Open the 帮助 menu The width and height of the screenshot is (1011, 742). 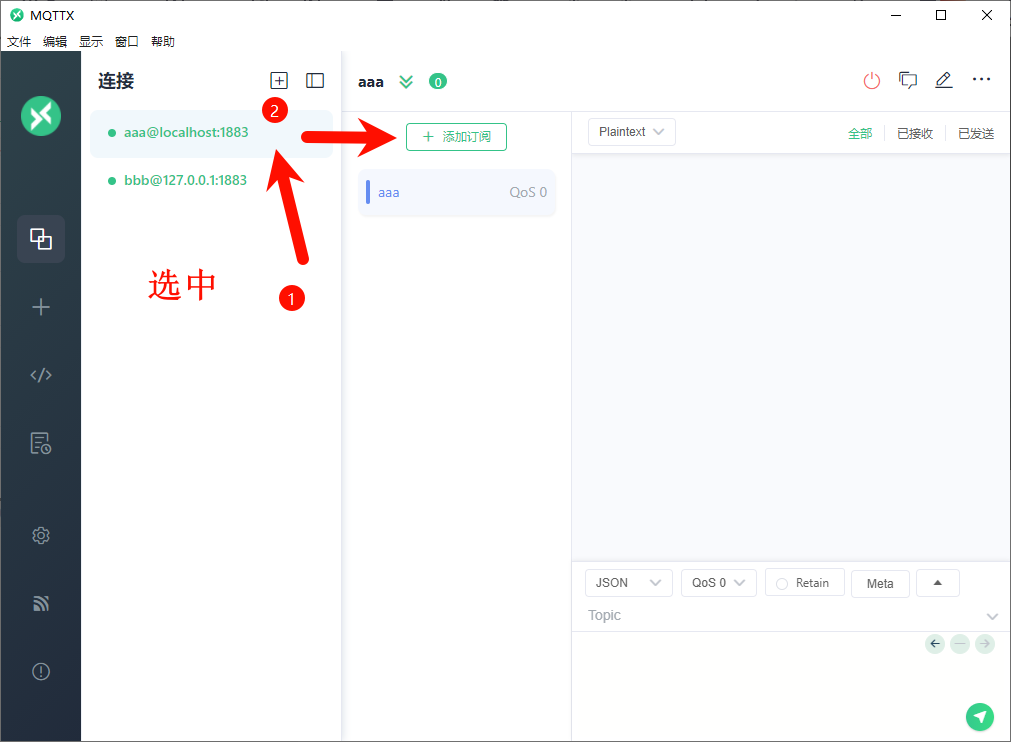[163, 42]
